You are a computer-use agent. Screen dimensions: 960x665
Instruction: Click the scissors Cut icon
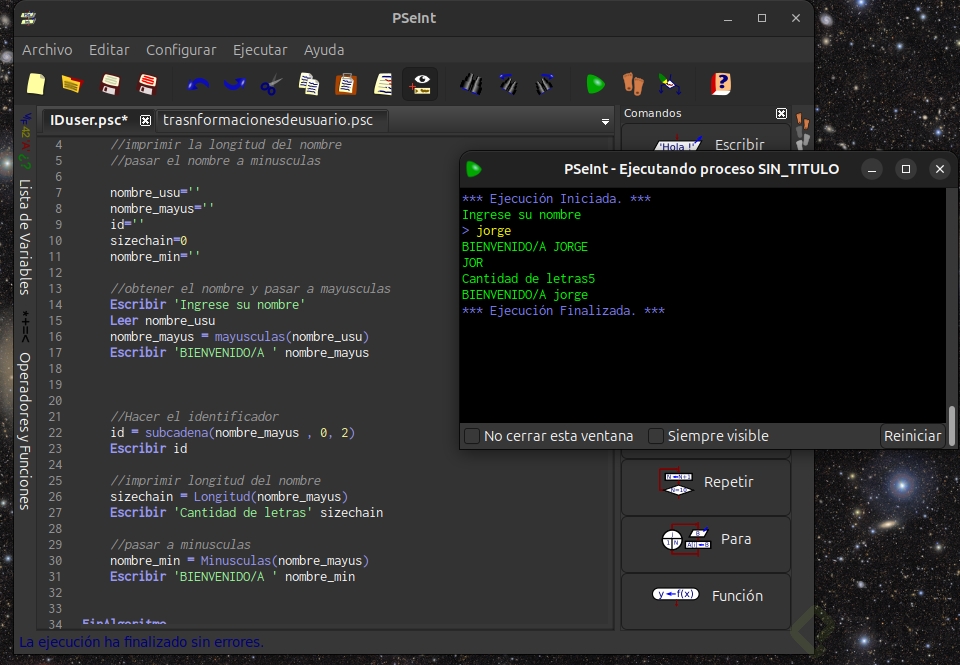(x=270, y=84)
